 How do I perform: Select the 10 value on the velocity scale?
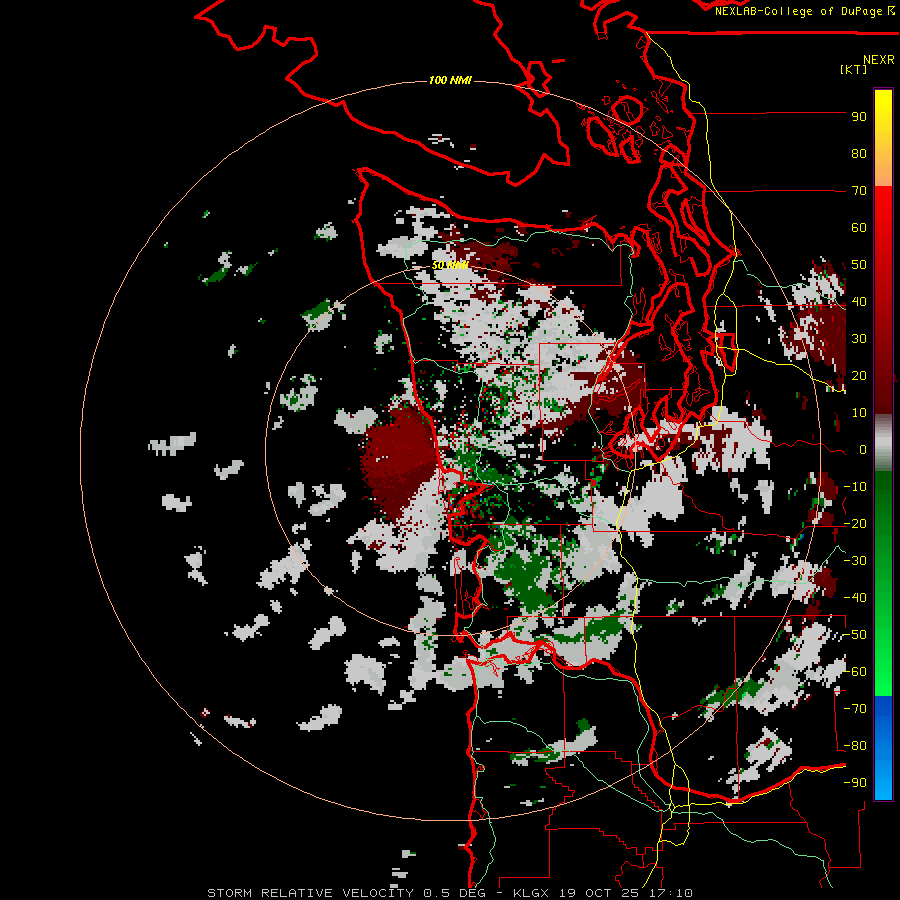point(859,413)
